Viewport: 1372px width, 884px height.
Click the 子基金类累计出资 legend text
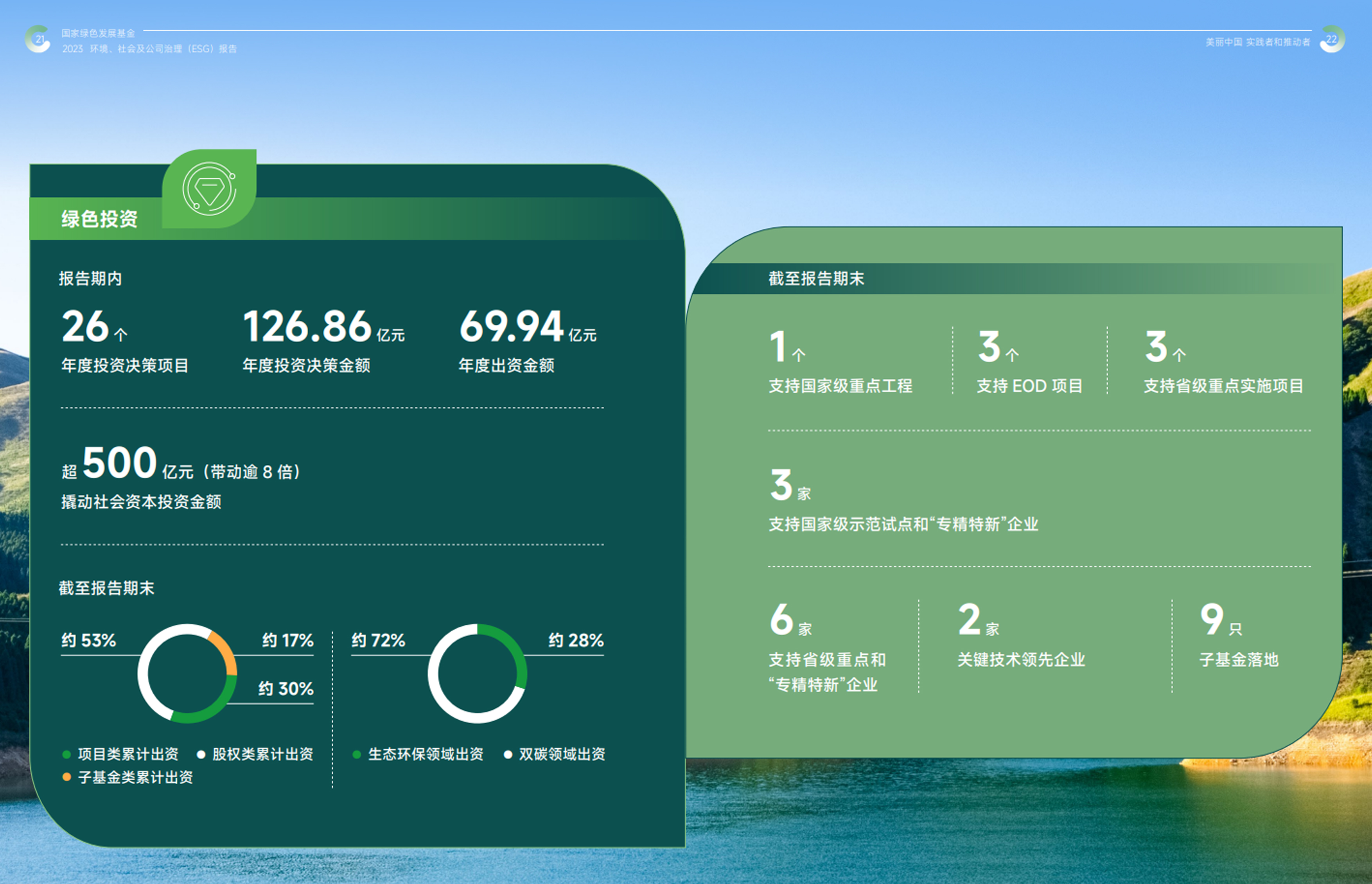pos(135,777)
